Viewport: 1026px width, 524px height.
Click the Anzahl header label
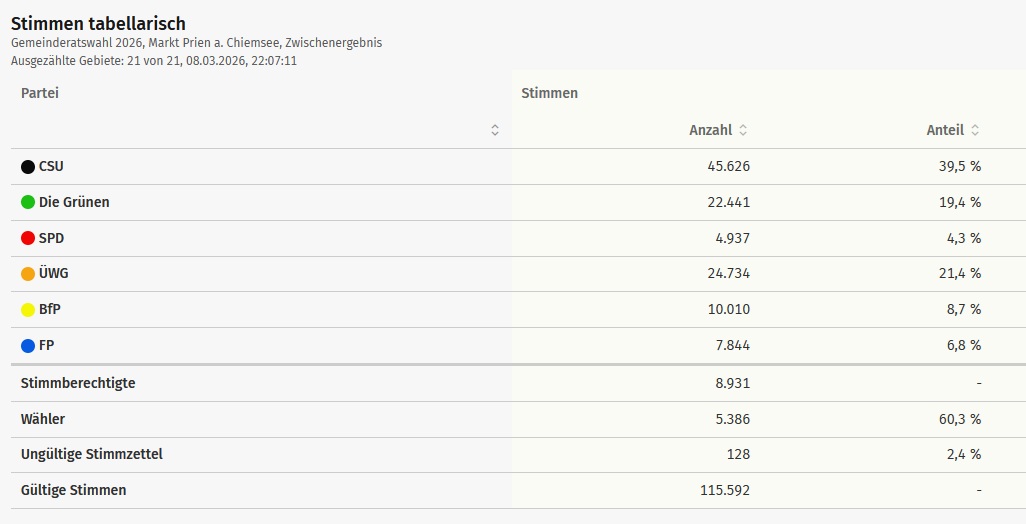coord(710,130)
